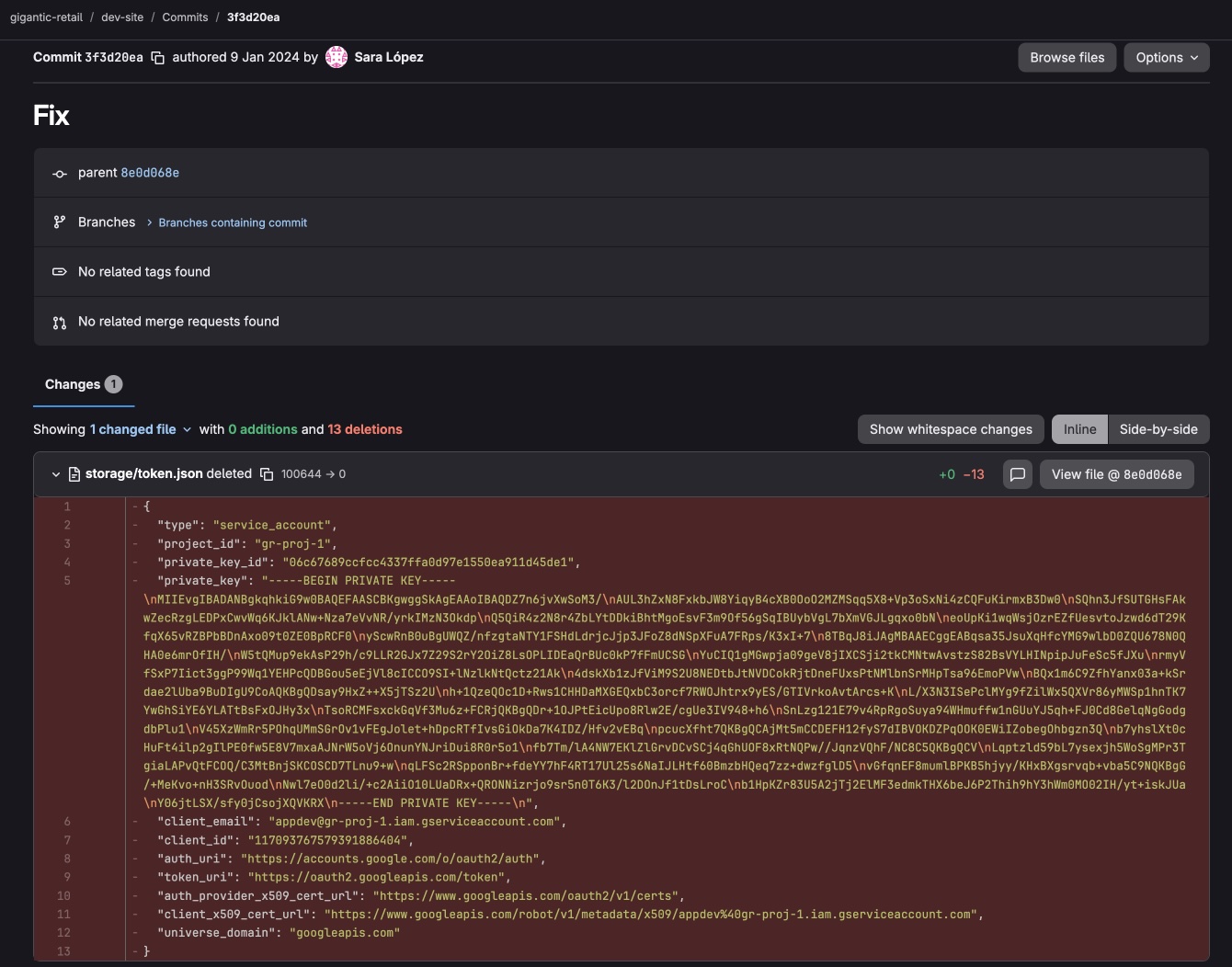The height and width of the screenshot is (967, 1232).
Task: Switch to Side-by-side diff view
Action: coord(1158,428)
